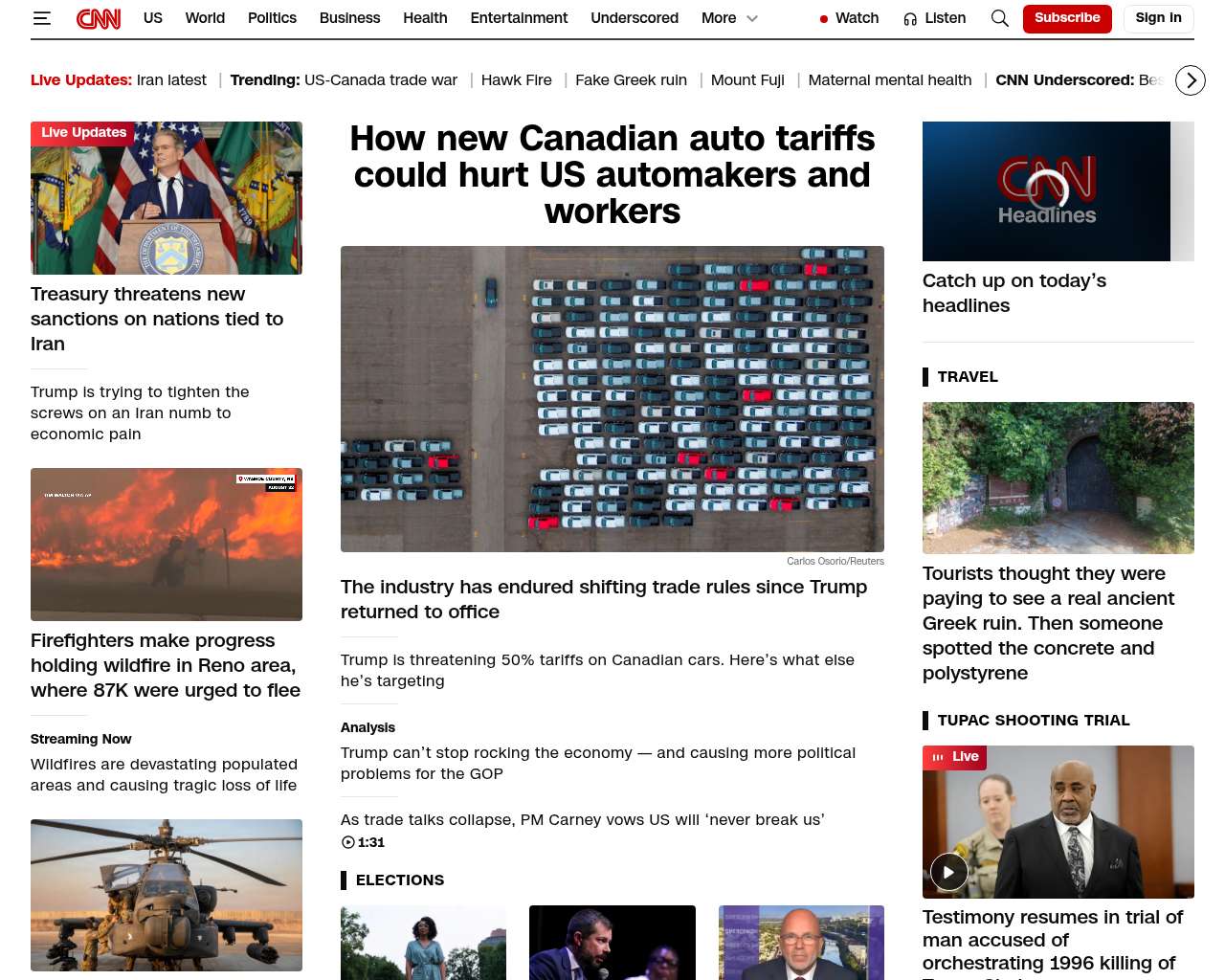The image size is (1225, 980).
Task: Click the headphones Listen icon
Action: pos(910,19)
